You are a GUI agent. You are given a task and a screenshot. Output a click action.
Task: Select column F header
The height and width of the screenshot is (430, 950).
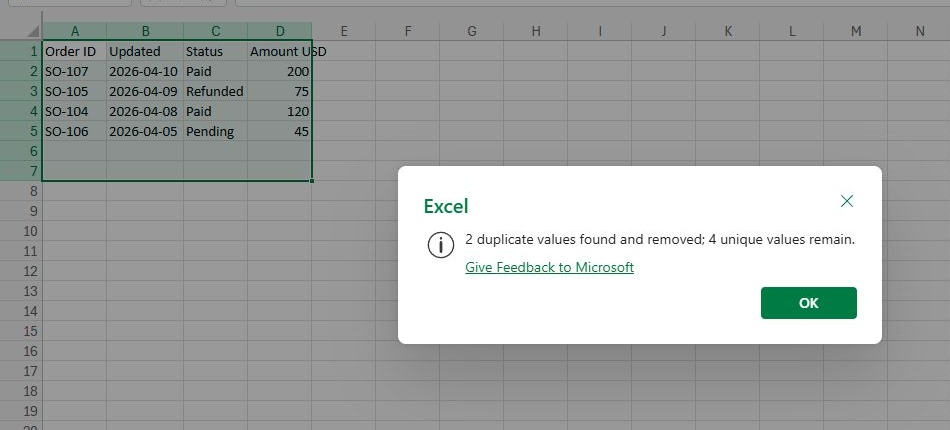(408, 31)
